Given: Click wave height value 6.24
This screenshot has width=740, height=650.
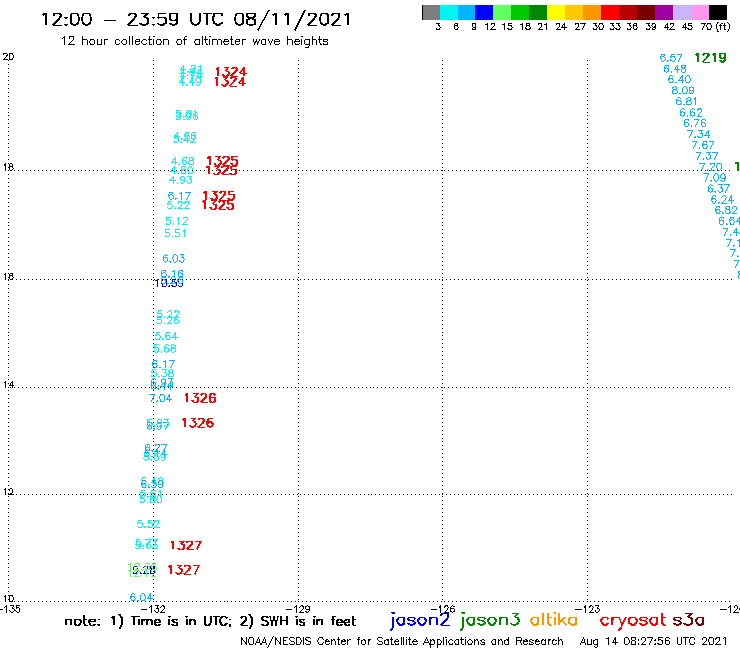Looking at the screenshot, I should (722, 200).
